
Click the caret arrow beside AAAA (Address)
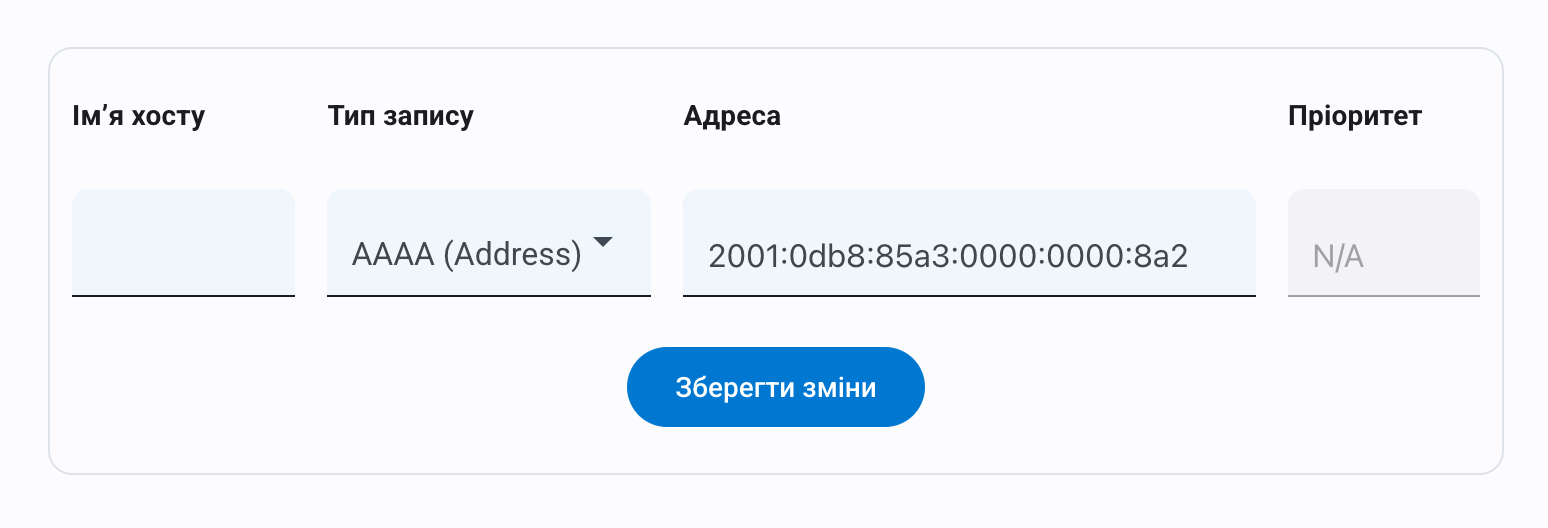[602, 242]
